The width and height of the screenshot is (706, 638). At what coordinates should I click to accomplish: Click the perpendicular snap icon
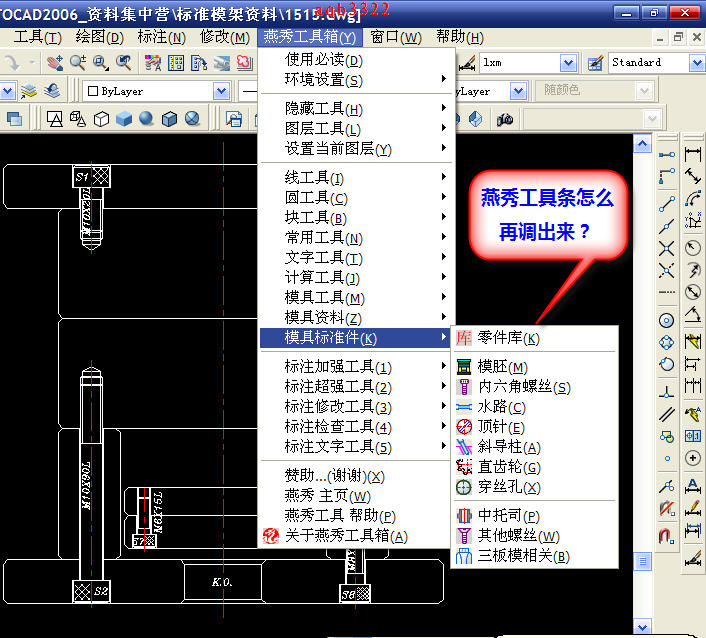tap(667, 392)
